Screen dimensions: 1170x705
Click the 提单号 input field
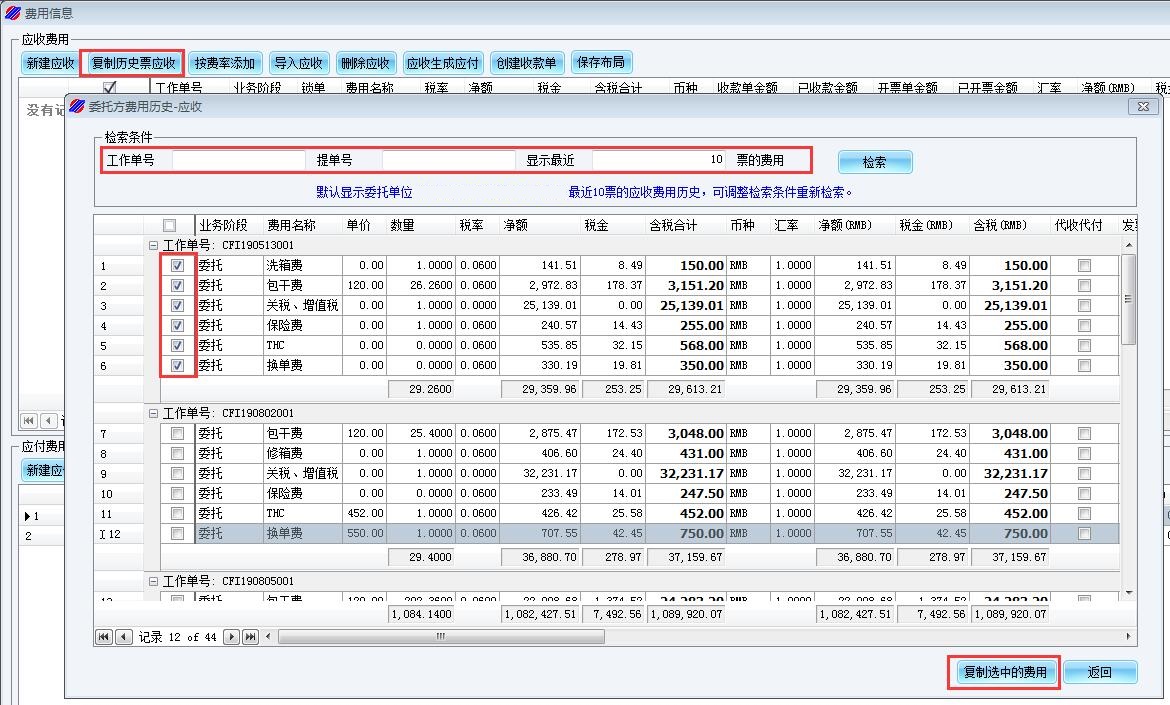pos(448,160)
